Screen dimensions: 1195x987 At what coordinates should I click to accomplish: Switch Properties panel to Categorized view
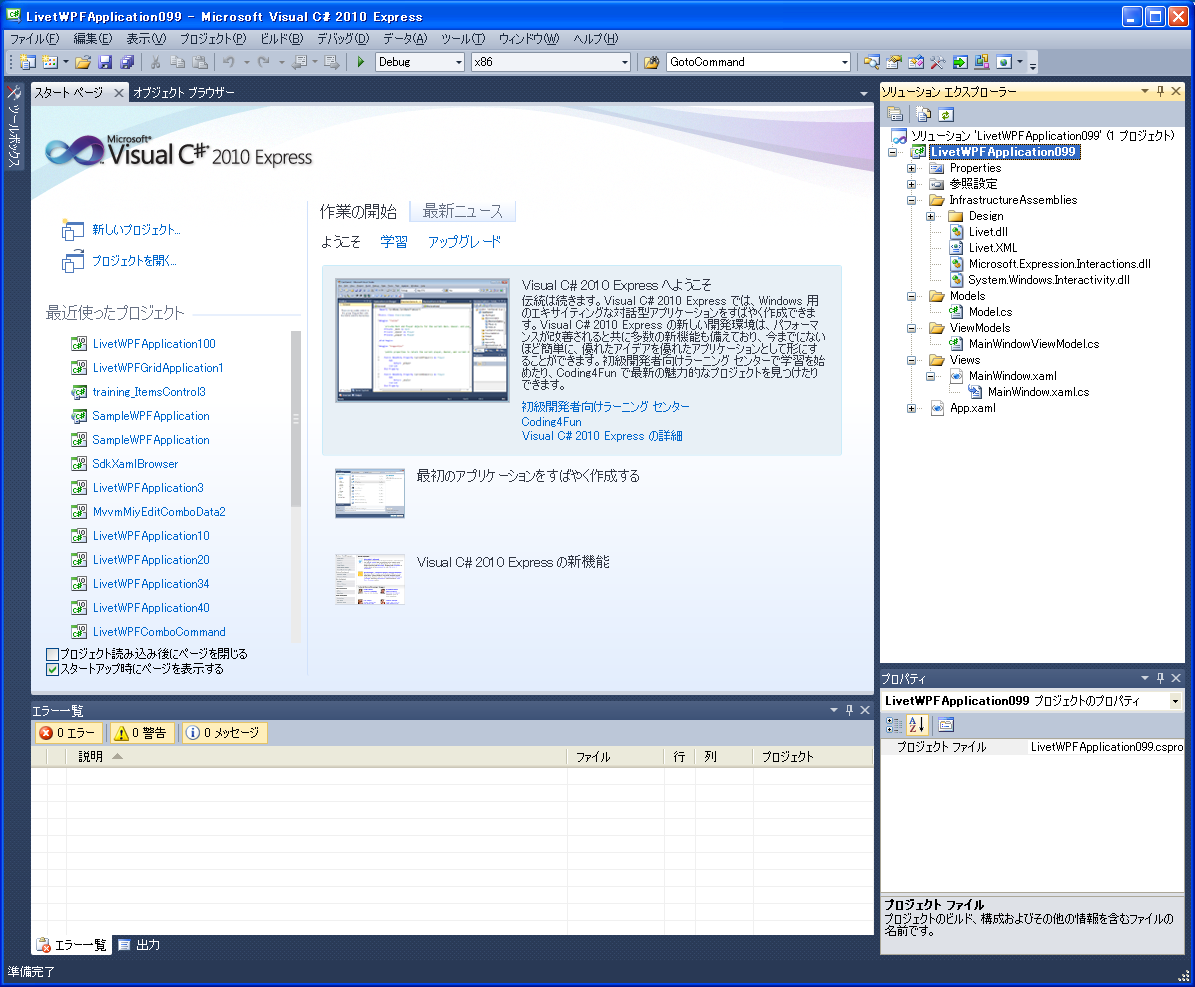[x=894, y=725]
